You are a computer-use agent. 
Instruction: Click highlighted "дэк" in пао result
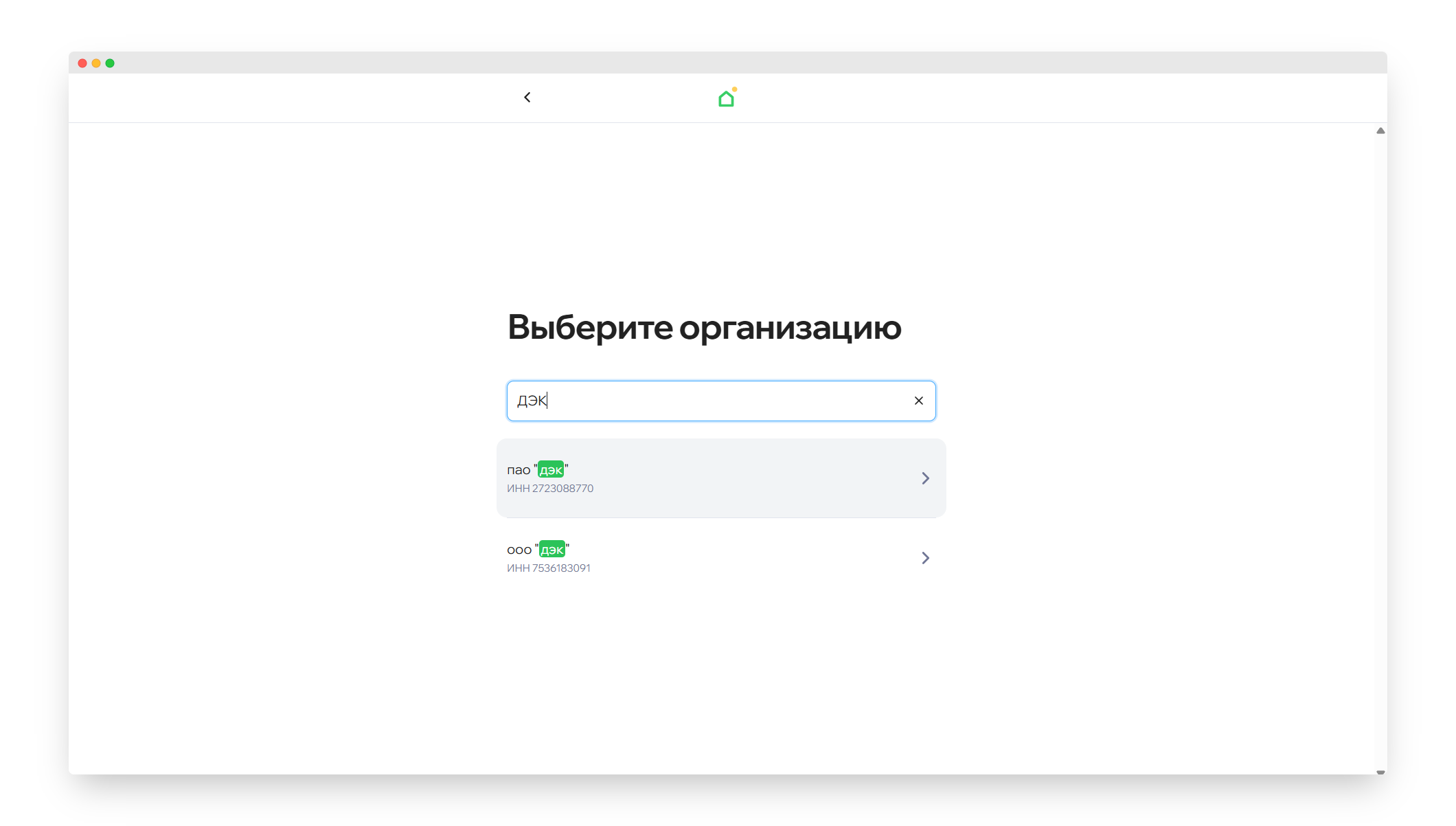[x=551, y=470]
